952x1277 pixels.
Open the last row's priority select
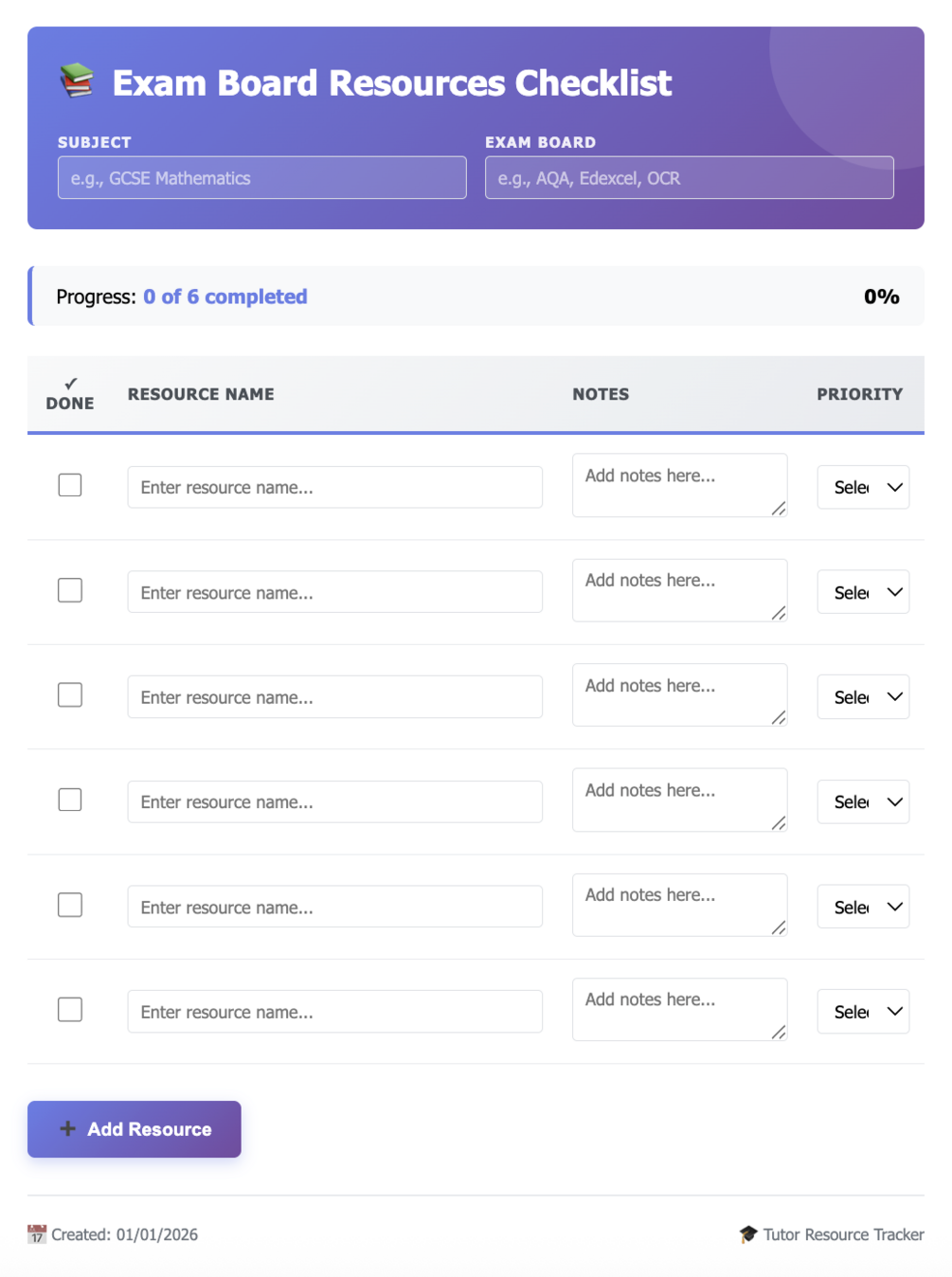pos(863,1011)
